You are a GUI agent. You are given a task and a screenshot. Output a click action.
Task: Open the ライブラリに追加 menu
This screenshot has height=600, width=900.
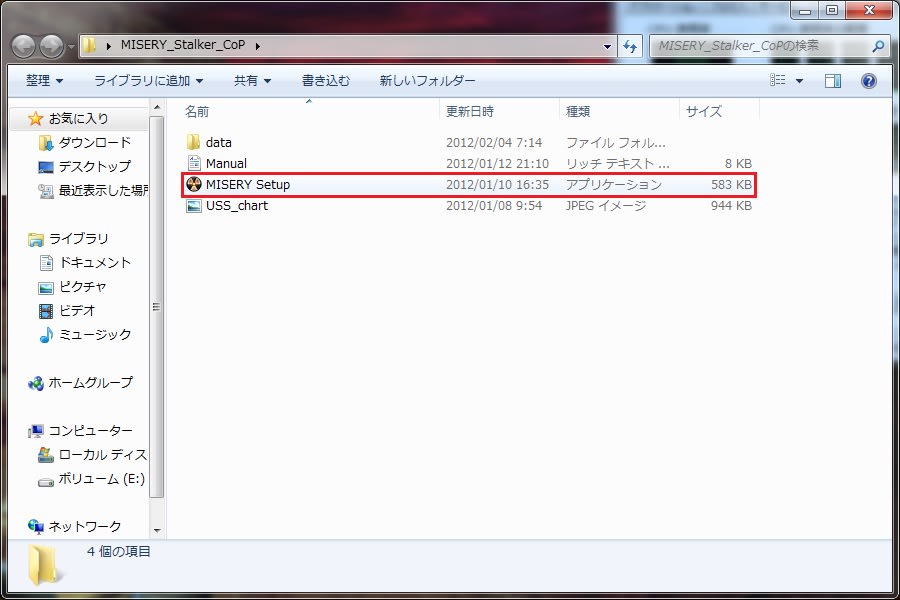pyautogui.click(x=149, y=80)
